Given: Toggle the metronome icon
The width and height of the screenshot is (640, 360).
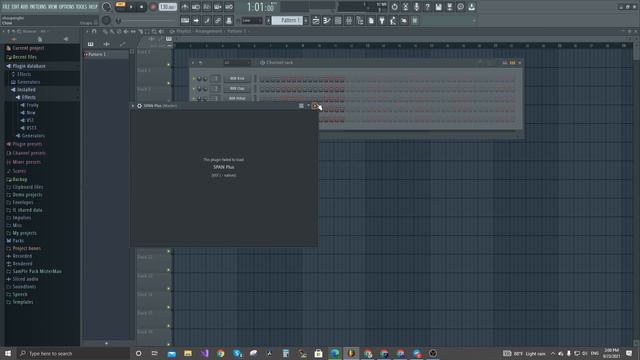Looking at the screenshot, I should pos(185,7).
